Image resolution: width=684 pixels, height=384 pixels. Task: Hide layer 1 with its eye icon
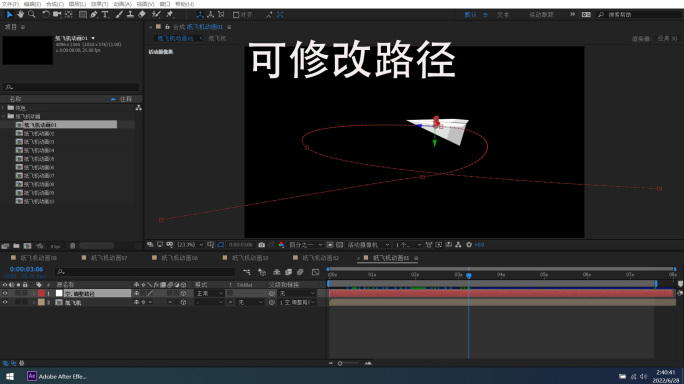click(x=5, y=293)
